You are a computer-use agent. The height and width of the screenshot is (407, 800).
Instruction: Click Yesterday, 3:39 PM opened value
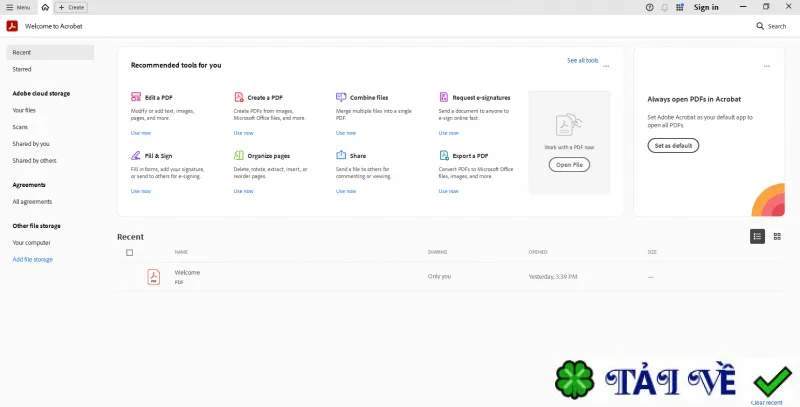[553, 277]
